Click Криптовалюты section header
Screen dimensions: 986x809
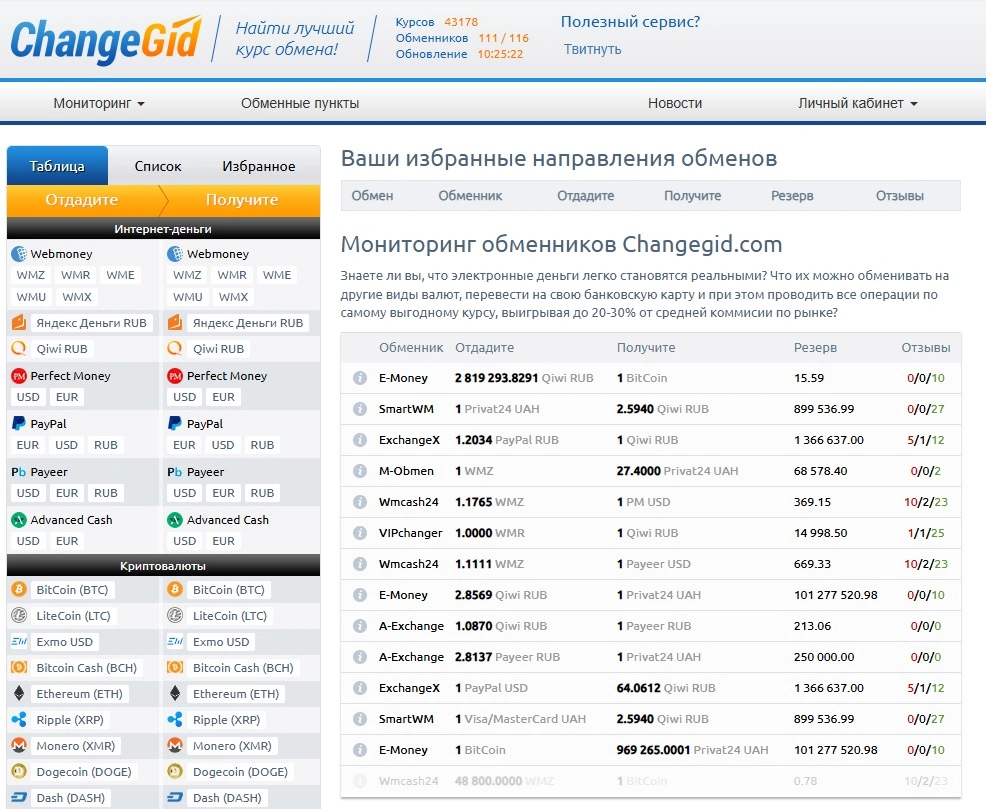point(163,566)
